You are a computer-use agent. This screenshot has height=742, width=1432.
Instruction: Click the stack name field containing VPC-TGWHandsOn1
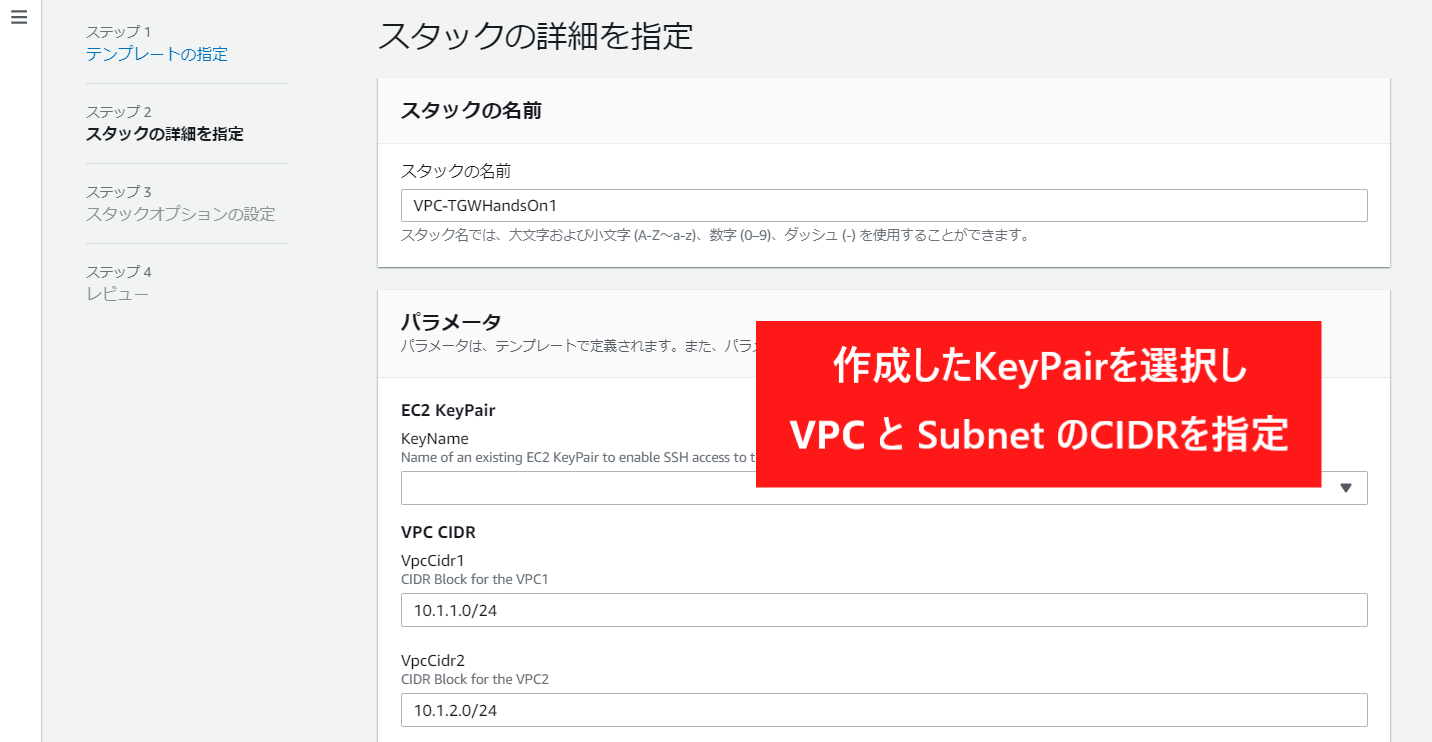(x=883, y=205)
